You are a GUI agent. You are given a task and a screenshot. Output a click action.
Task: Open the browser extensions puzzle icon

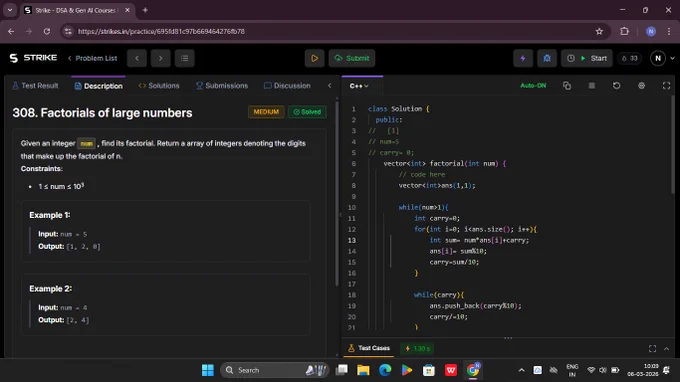point(624,31)
